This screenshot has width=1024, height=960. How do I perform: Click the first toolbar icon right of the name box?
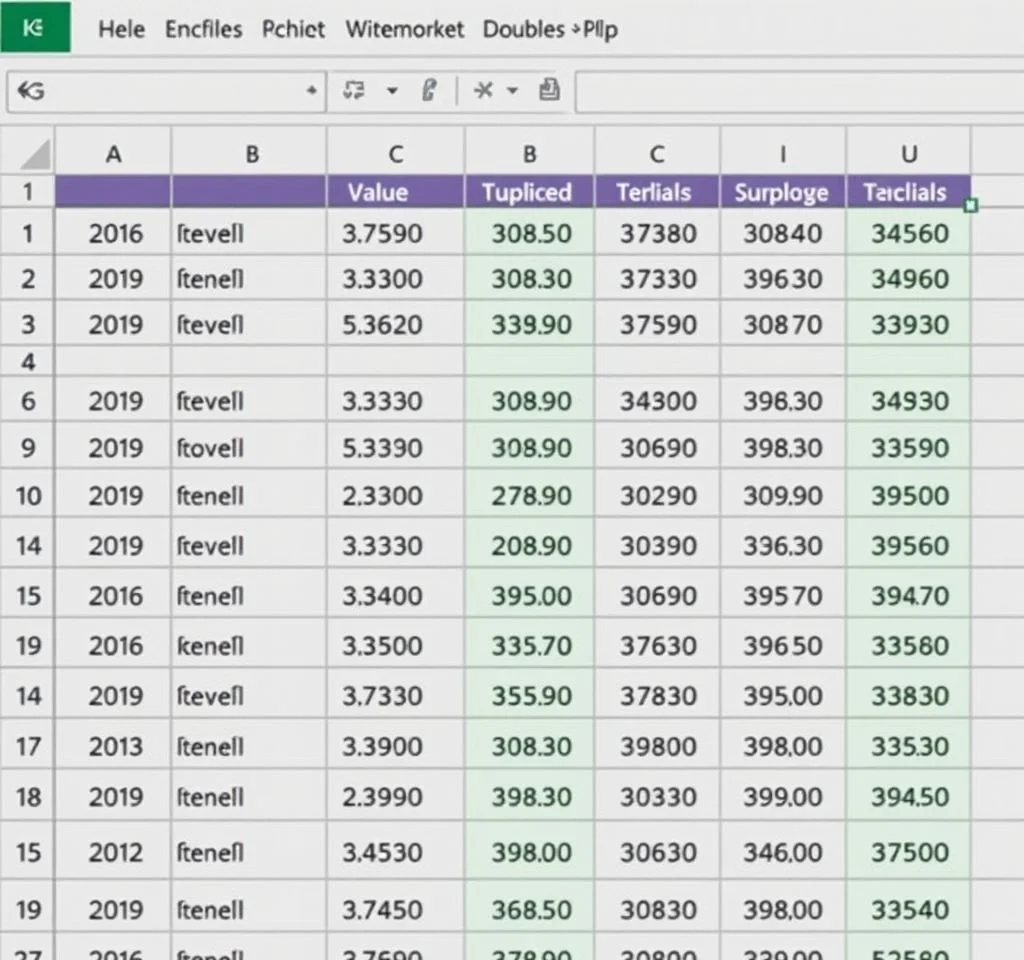353,91
